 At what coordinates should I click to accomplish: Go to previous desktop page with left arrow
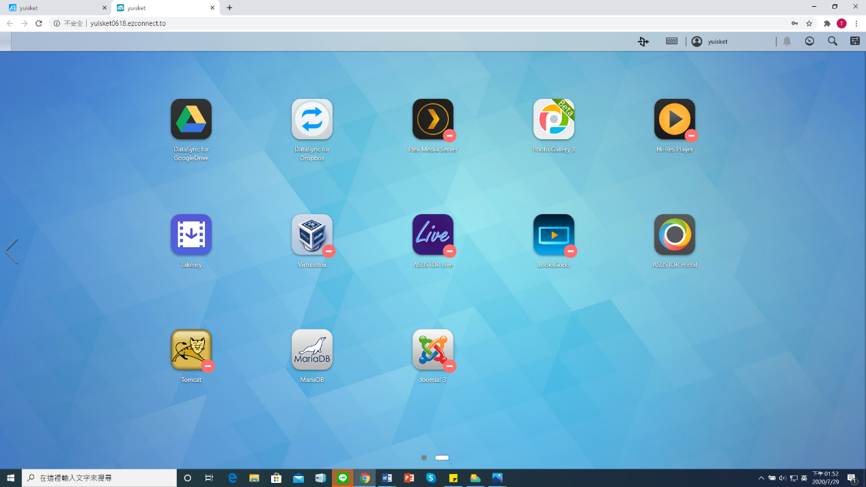pyautogui.click(x=12, y=251)
